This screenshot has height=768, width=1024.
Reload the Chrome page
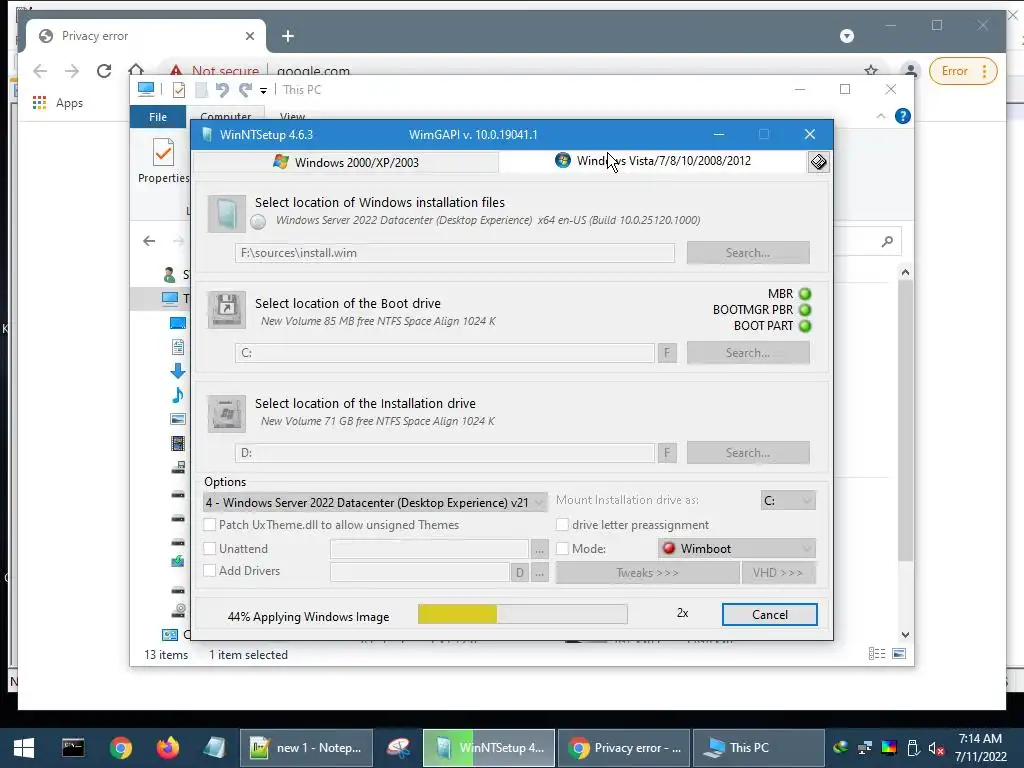(104, 71)
